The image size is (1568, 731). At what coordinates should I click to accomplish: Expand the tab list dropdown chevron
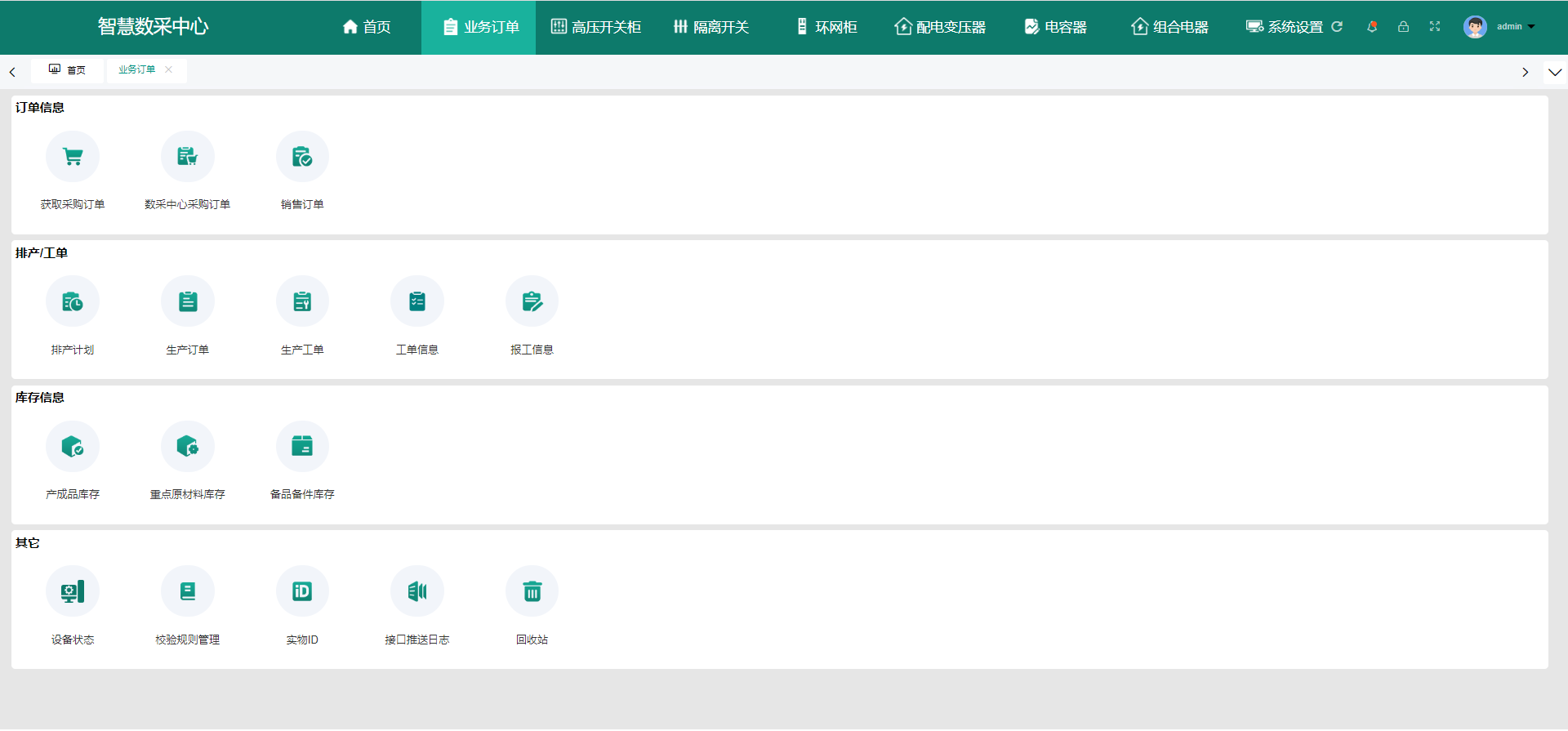coord(1555,72)
